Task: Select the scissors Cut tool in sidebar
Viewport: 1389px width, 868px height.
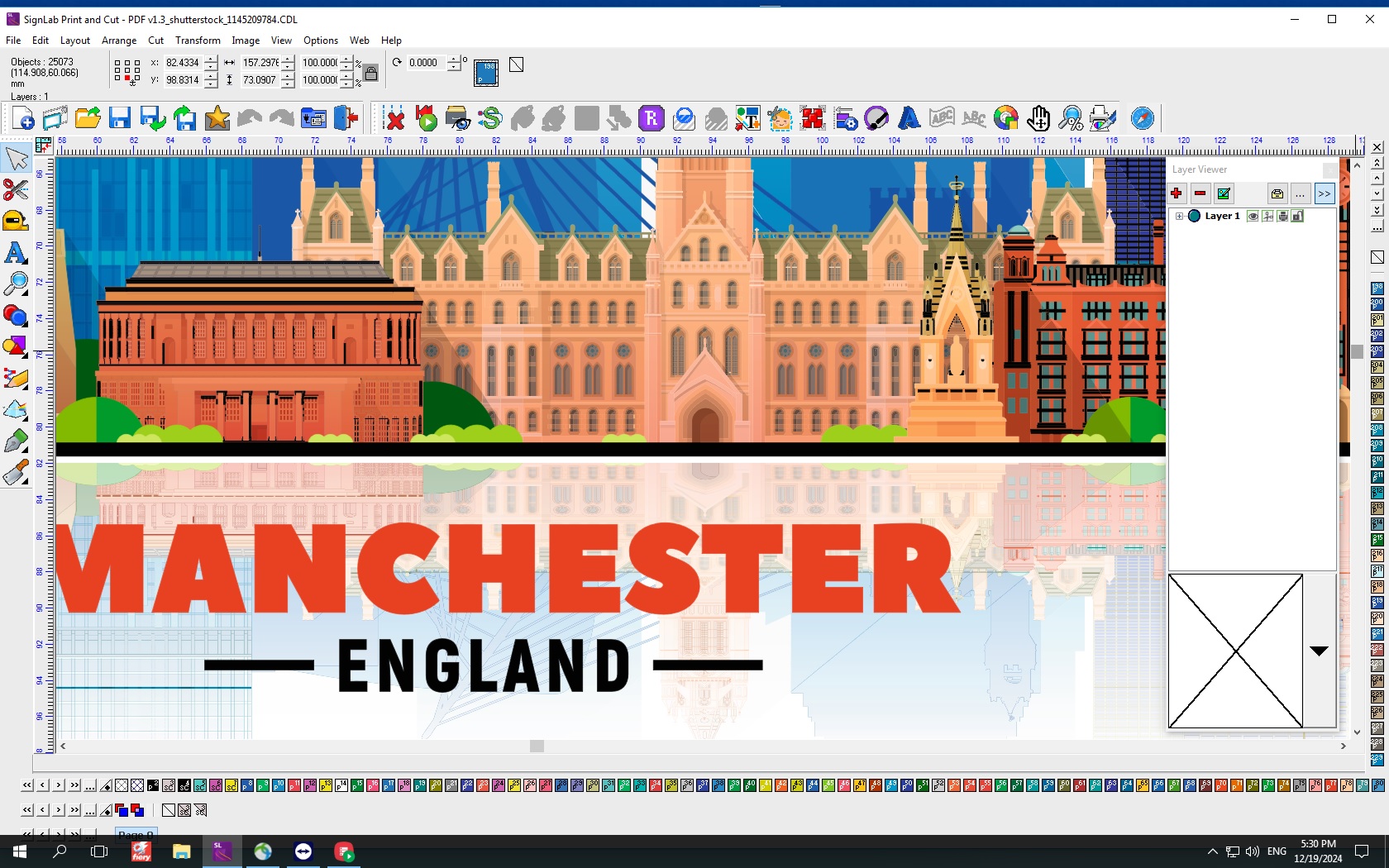Action: coord(17,189)
